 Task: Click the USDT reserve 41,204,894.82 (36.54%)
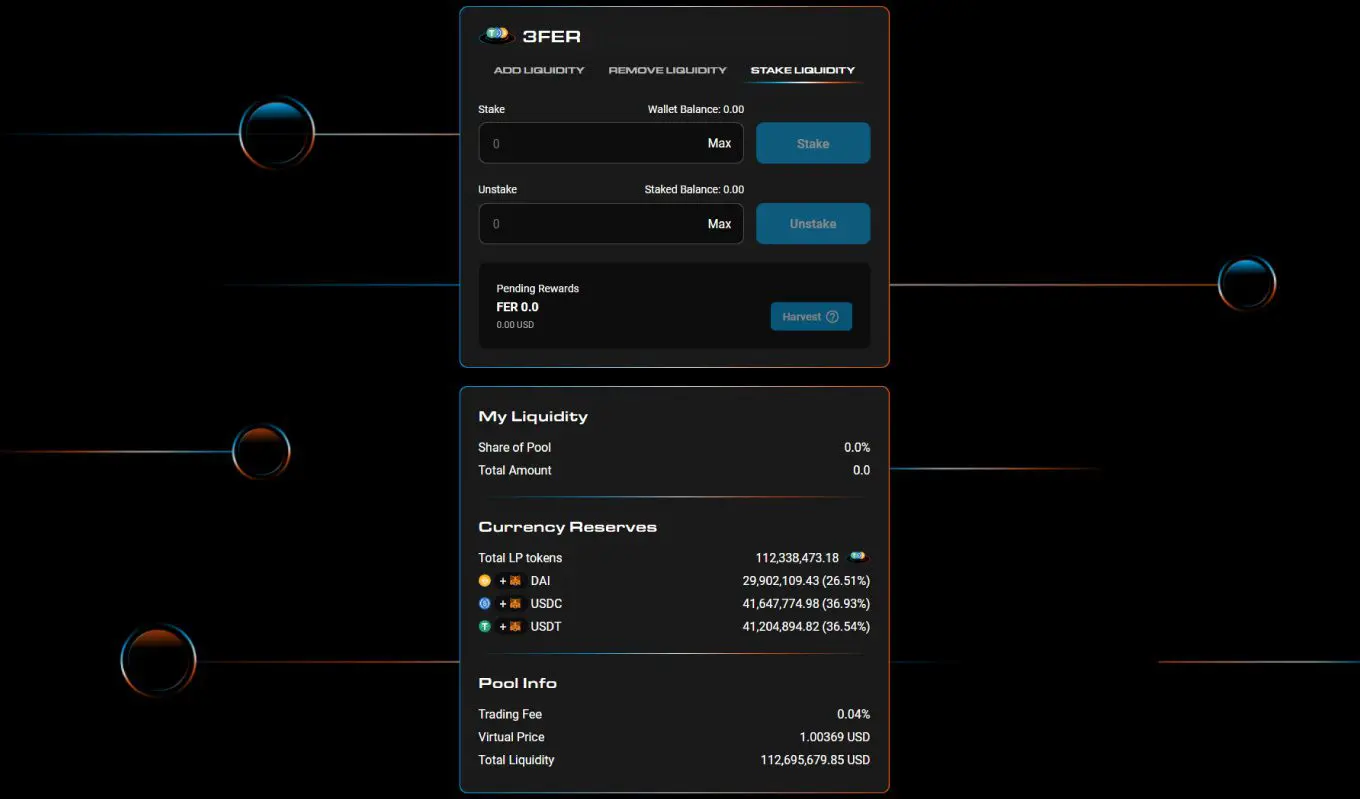coord(806,627)
